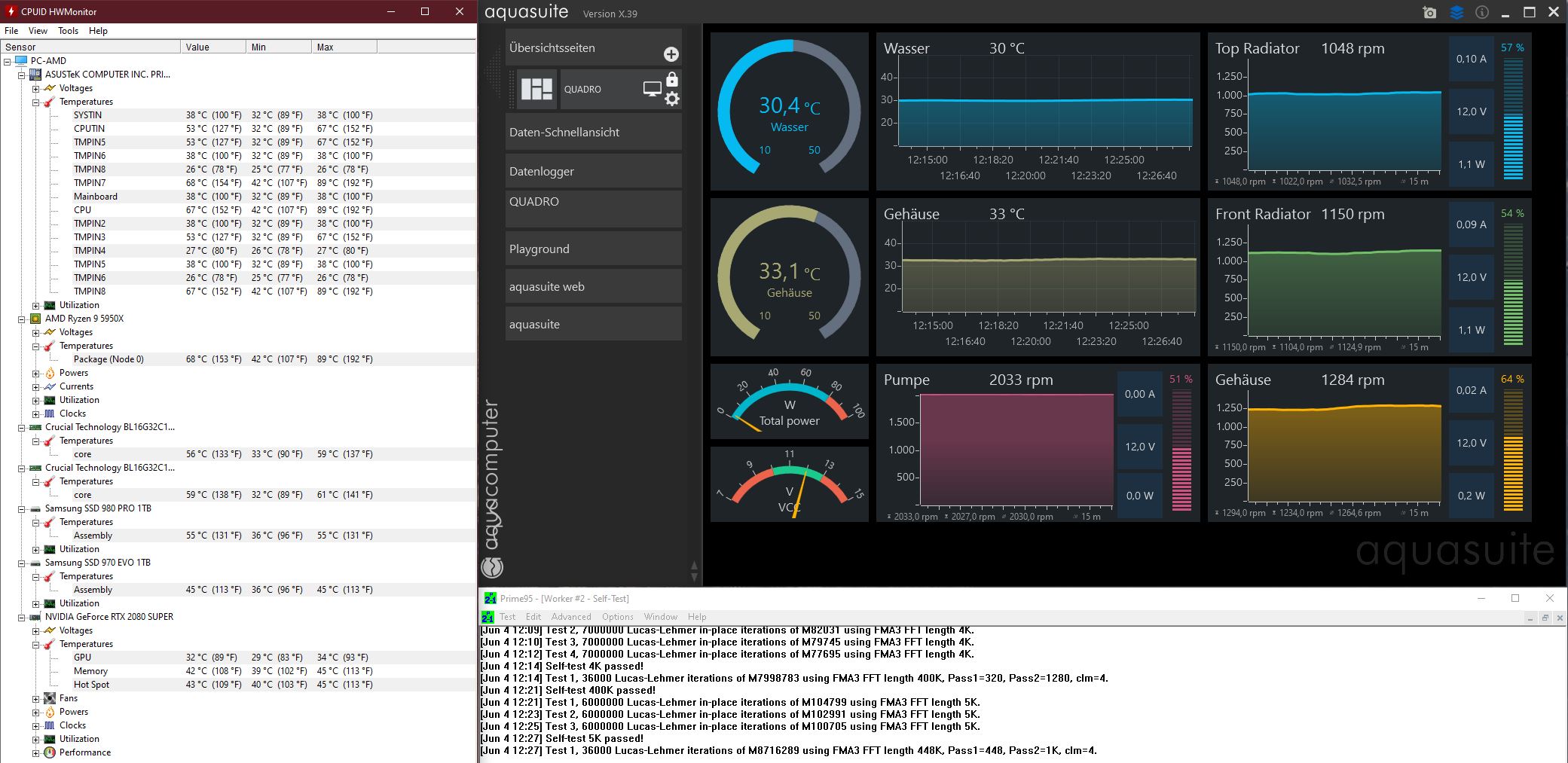This screenshot has height=763, width=1568.
Task: Collapse the ASUSTeK COMPUTER INC. node
Action: 22,75
